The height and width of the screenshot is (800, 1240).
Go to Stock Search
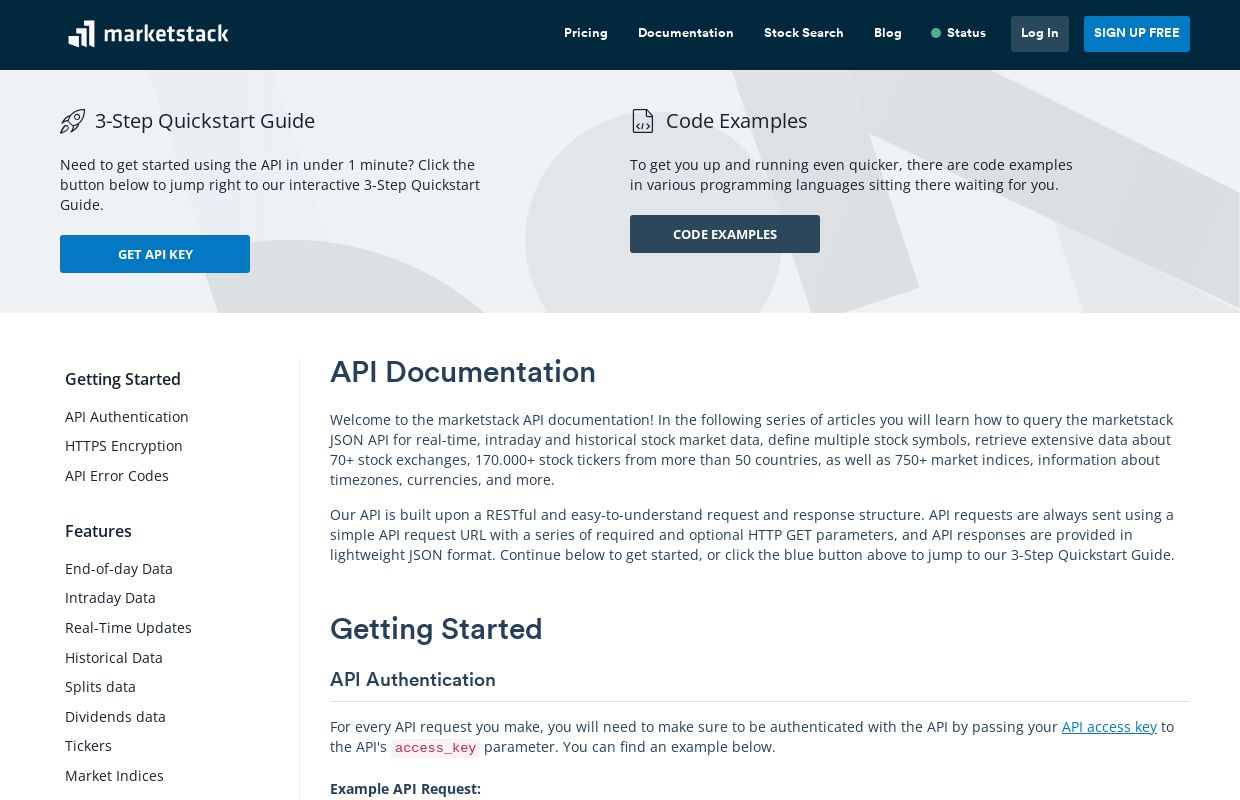(x=804, y=33)
